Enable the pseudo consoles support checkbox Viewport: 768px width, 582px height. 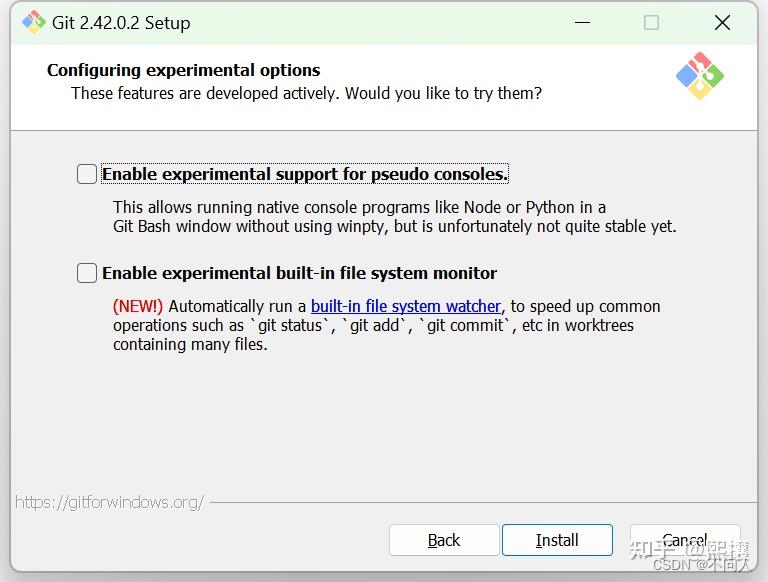87,174
